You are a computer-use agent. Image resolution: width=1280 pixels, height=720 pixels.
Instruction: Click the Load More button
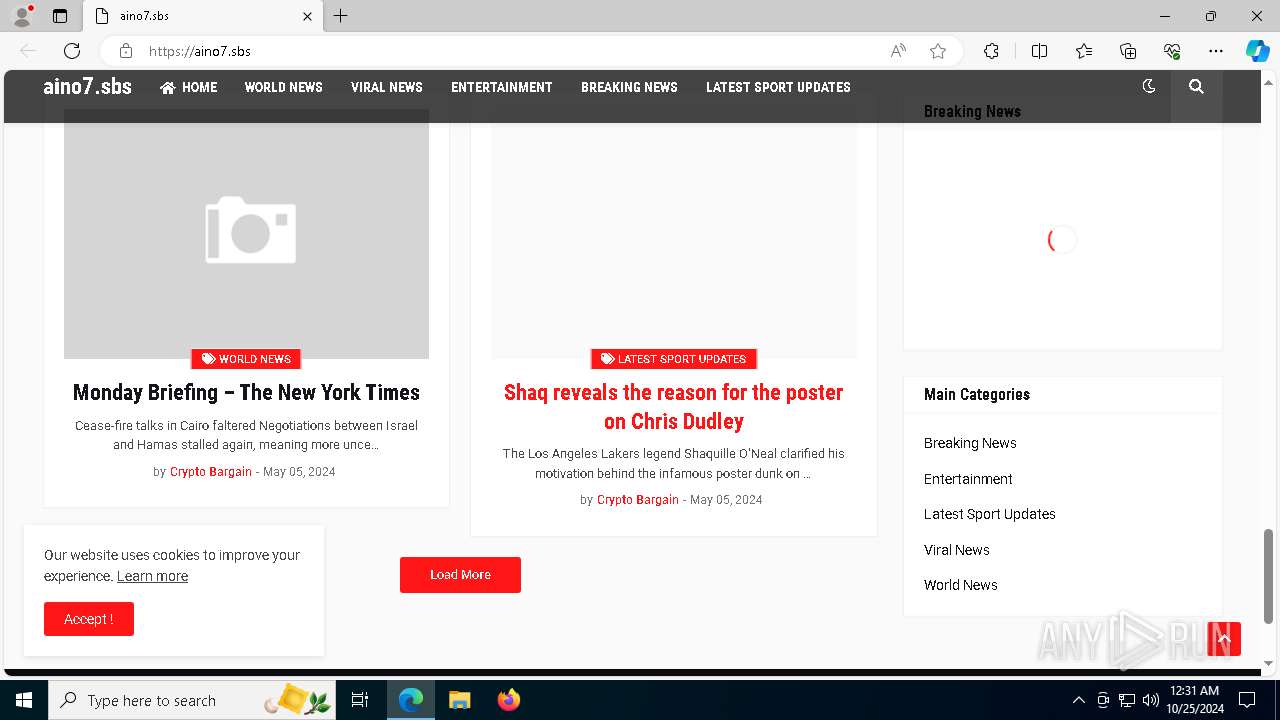tap(460, 575)
